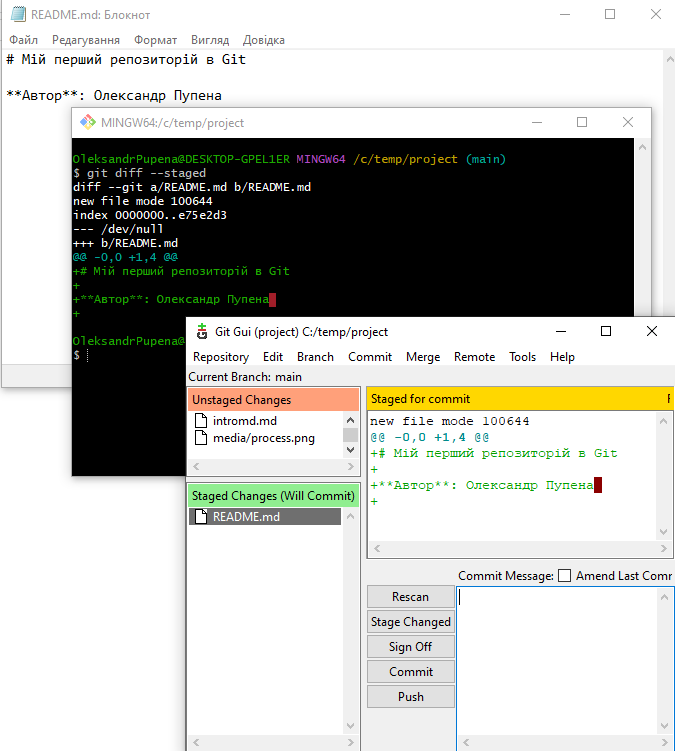Minimize the Git Gui window
The height and width of the screenshot is (751, 675).
click(x=559, y=332)
